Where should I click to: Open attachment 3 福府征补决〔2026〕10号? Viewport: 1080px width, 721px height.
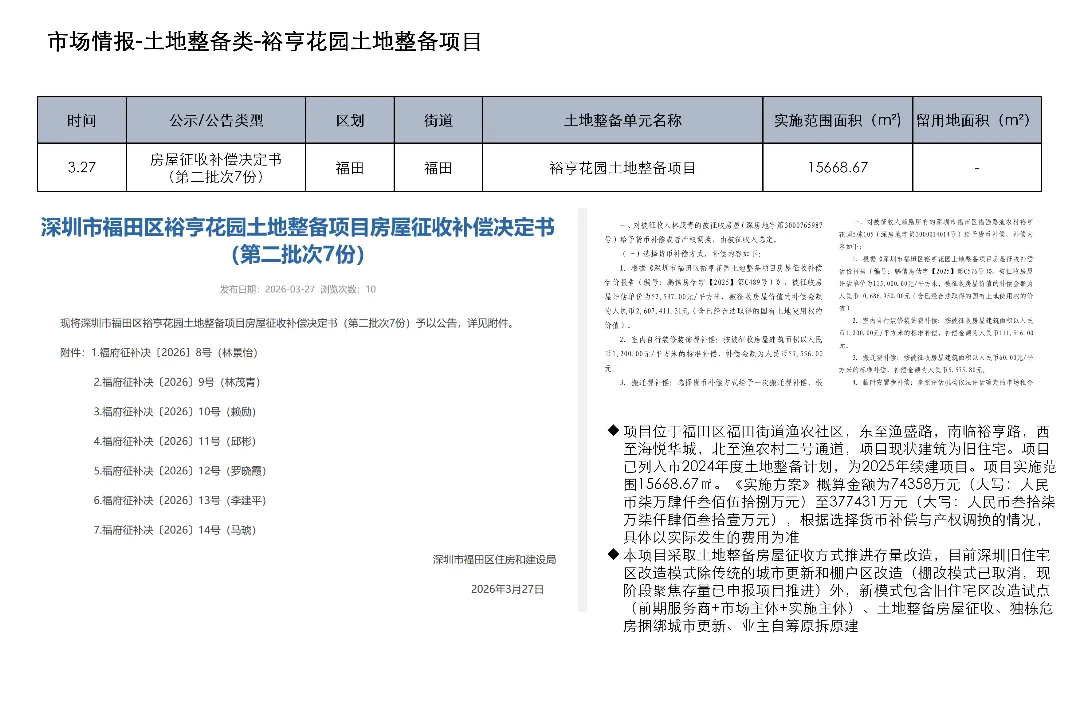(x=175, y=412)
